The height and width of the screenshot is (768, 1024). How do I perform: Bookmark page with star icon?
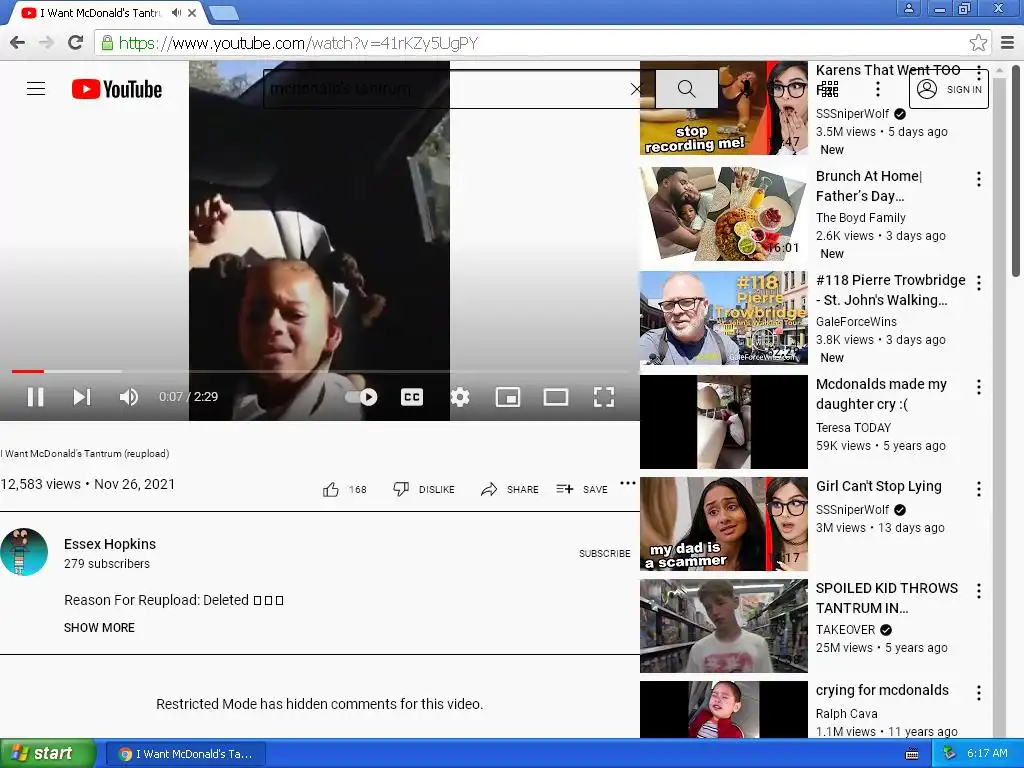pos(978,43)
